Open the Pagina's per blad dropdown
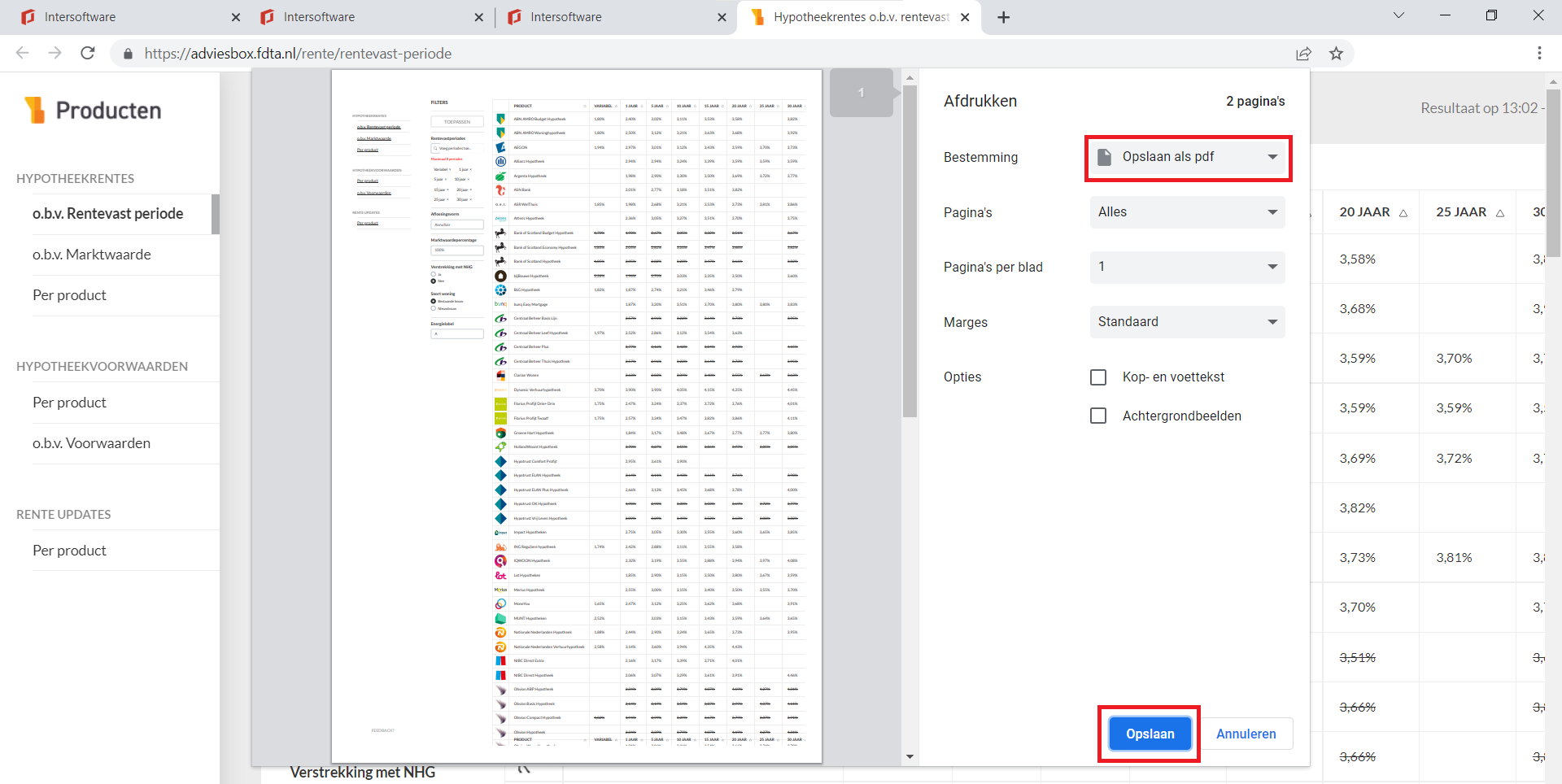This screenshot has height=784, width=1562. [1188, 267]
